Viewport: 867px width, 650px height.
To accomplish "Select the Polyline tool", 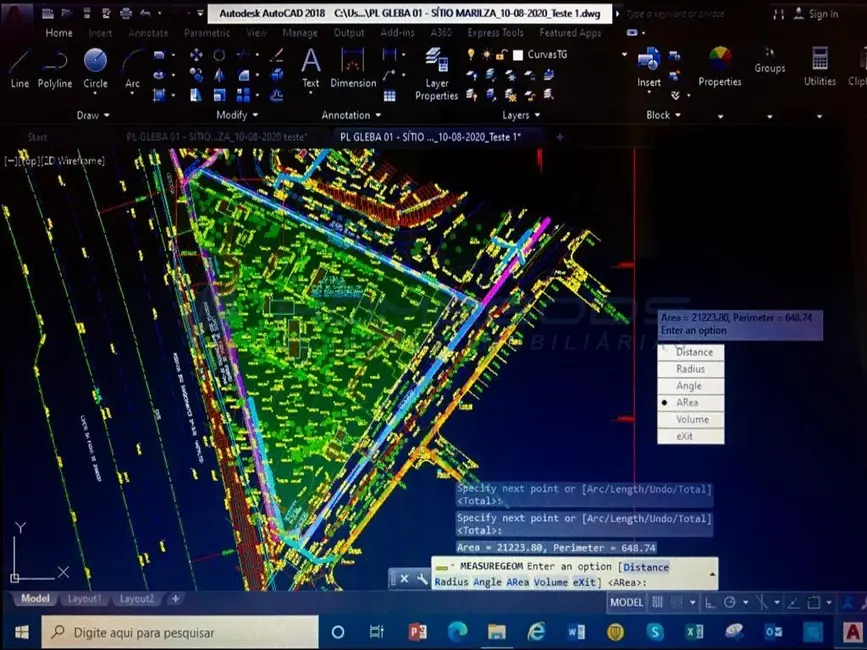I will 55,66.
